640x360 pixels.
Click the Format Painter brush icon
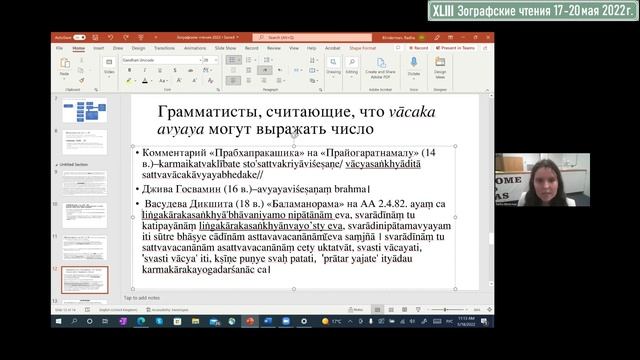[x=82, y=80]
